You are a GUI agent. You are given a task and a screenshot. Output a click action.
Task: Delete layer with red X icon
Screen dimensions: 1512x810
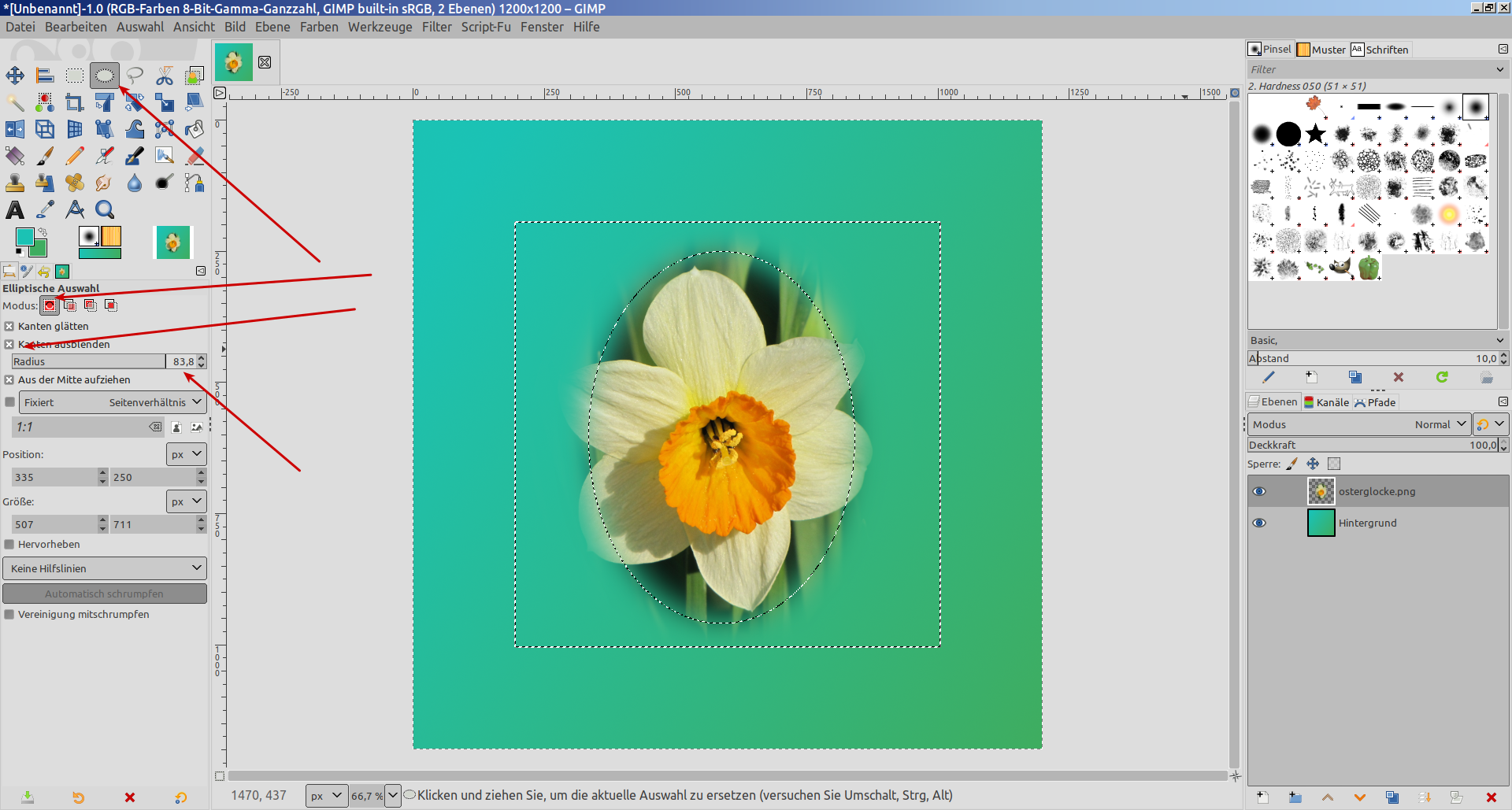click(1491, 797)
